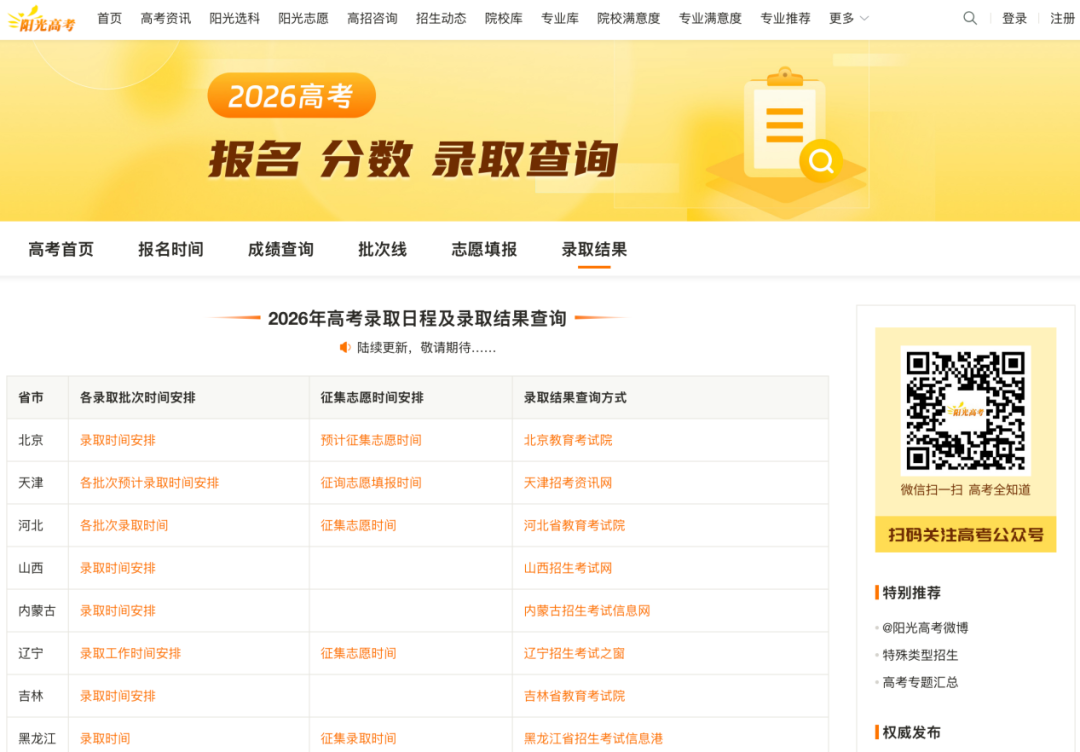Screen dimensions: 1080x752
Task: Open 阳光志愿 menu item
Action: (x=303, y=19)
